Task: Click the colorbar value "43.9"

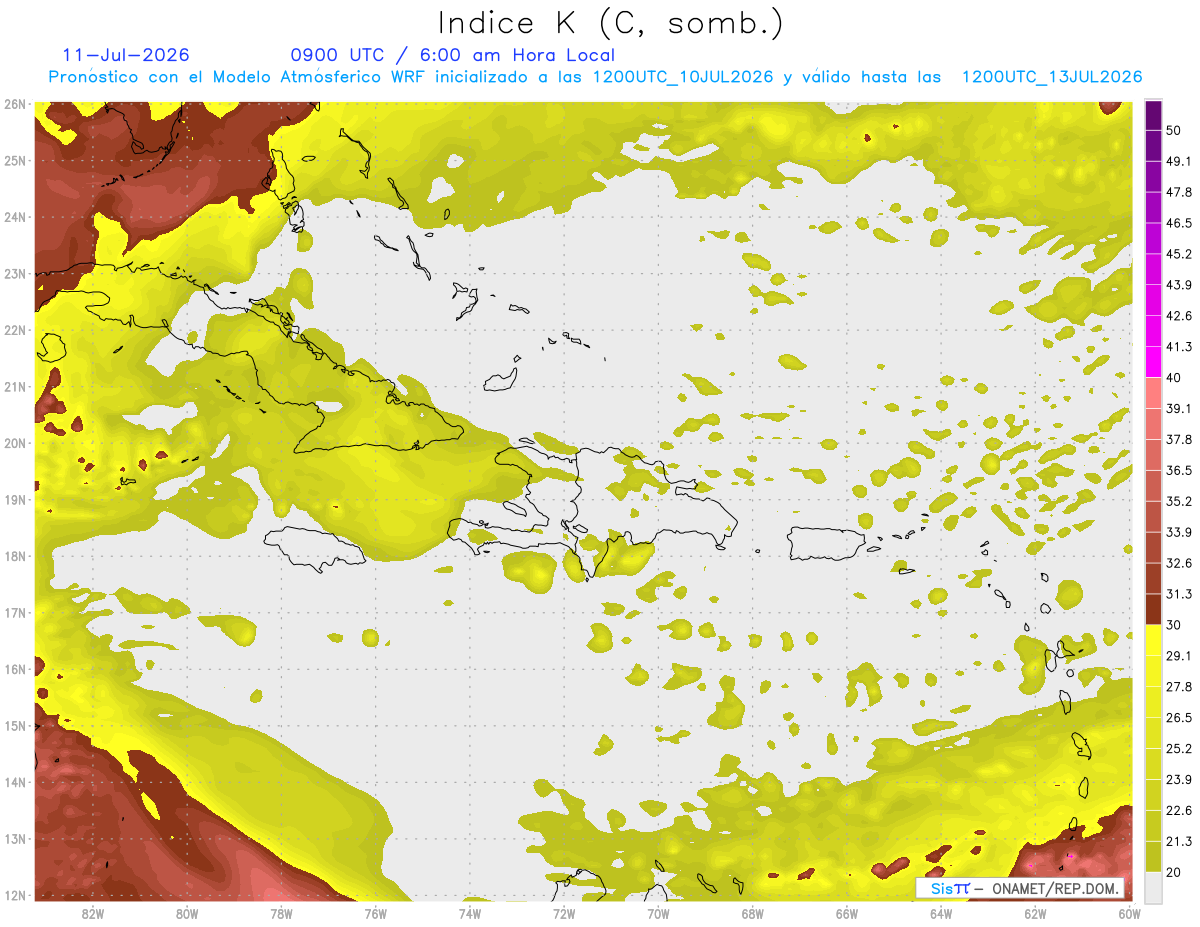Action: point(1178,285)
